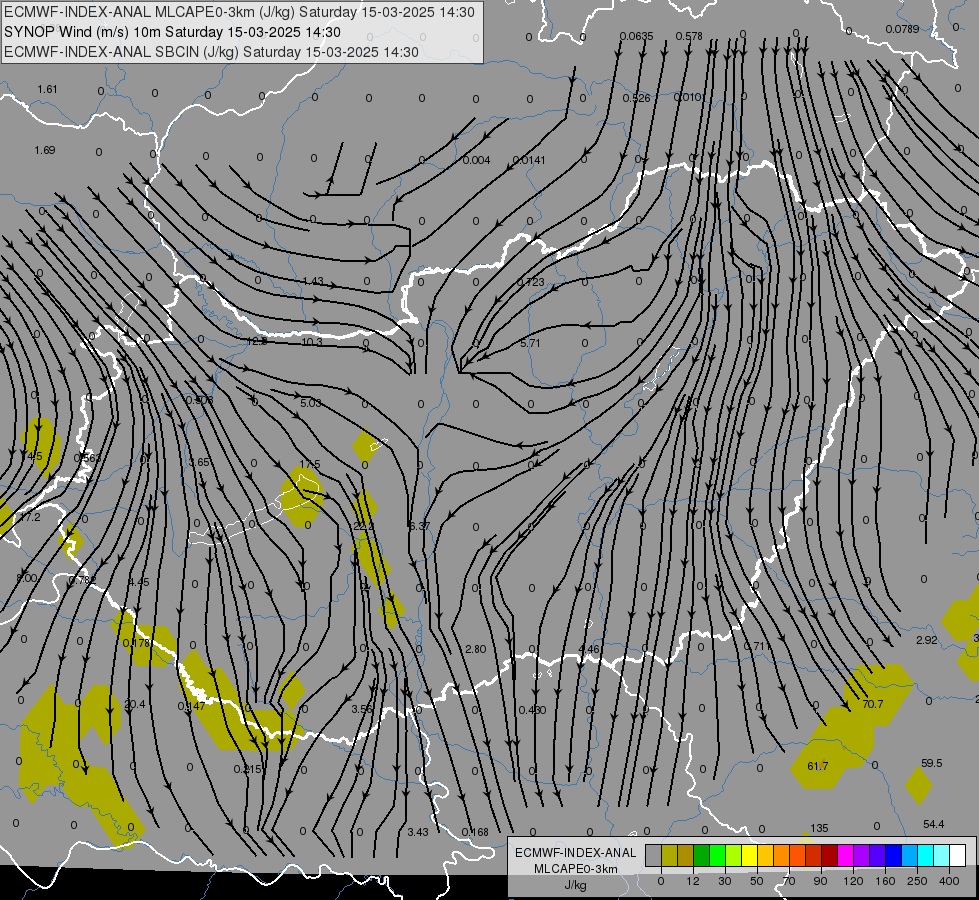Image resolution: width=979 pixels, height=900 pixels.
Task: Click the magenta legend swatch
Action: coord(845,856)
